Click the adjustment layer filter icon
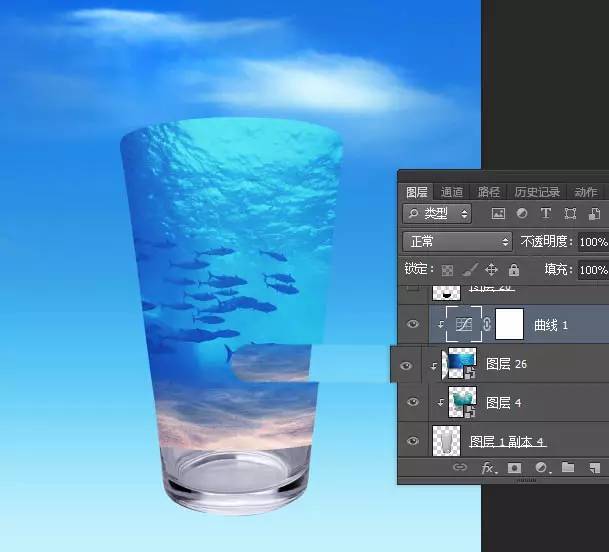 tap(521, 214)
